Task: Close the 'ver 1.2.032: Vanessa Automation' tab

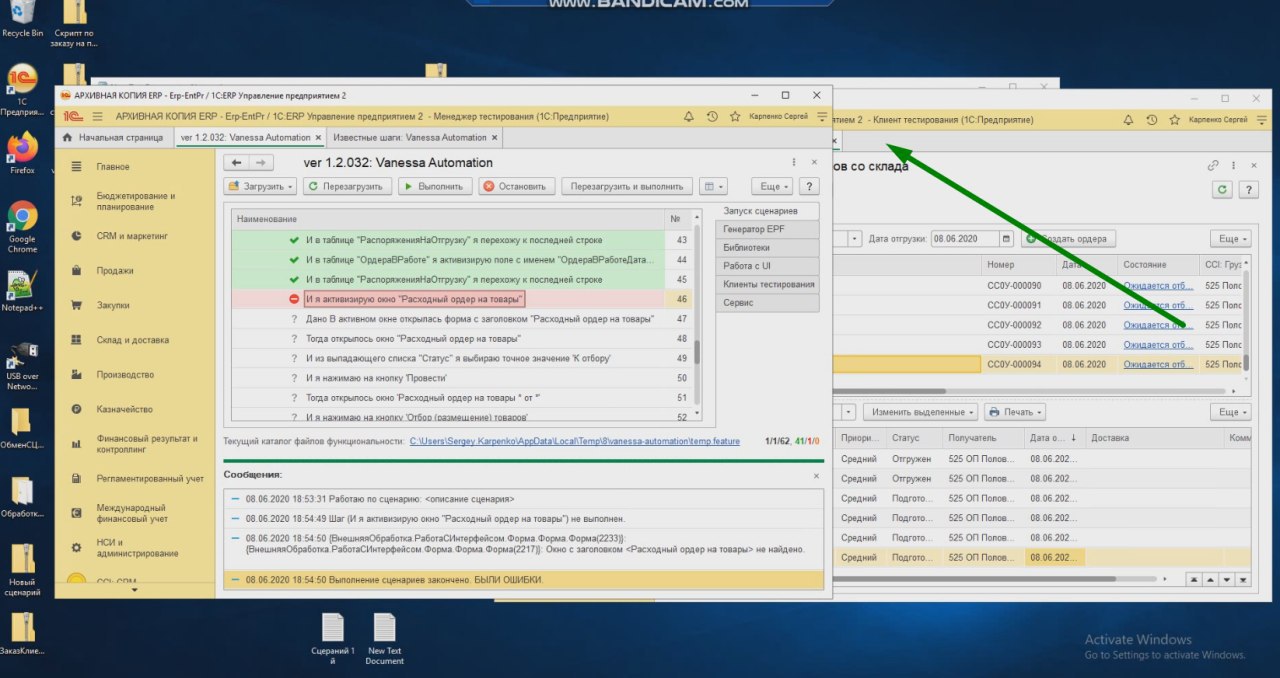Action: [x=318, y=138]
